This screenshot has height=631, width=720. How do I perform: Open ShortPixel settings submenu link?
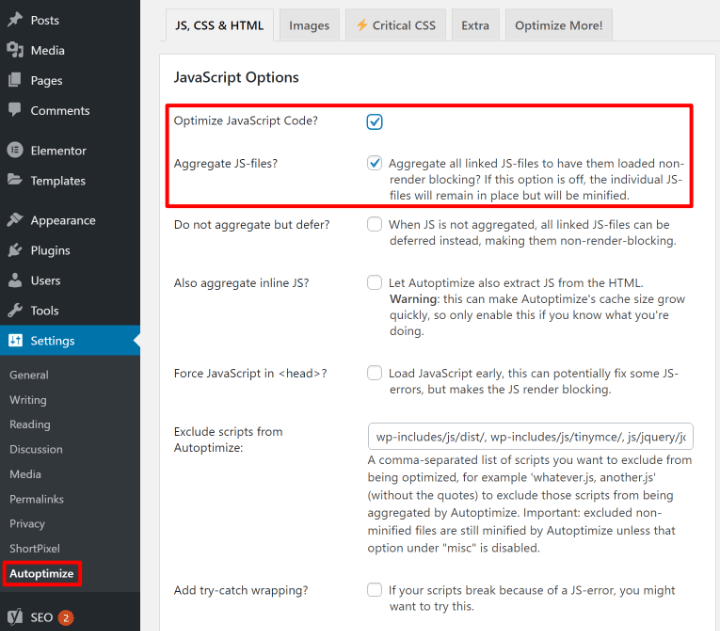34,548
